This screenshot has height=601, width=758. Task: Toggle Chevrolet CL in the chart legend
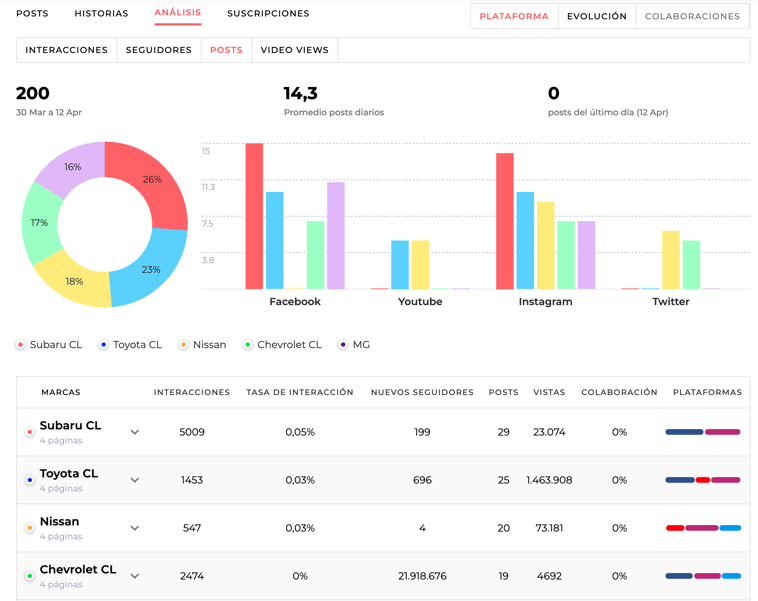point(283,345)
